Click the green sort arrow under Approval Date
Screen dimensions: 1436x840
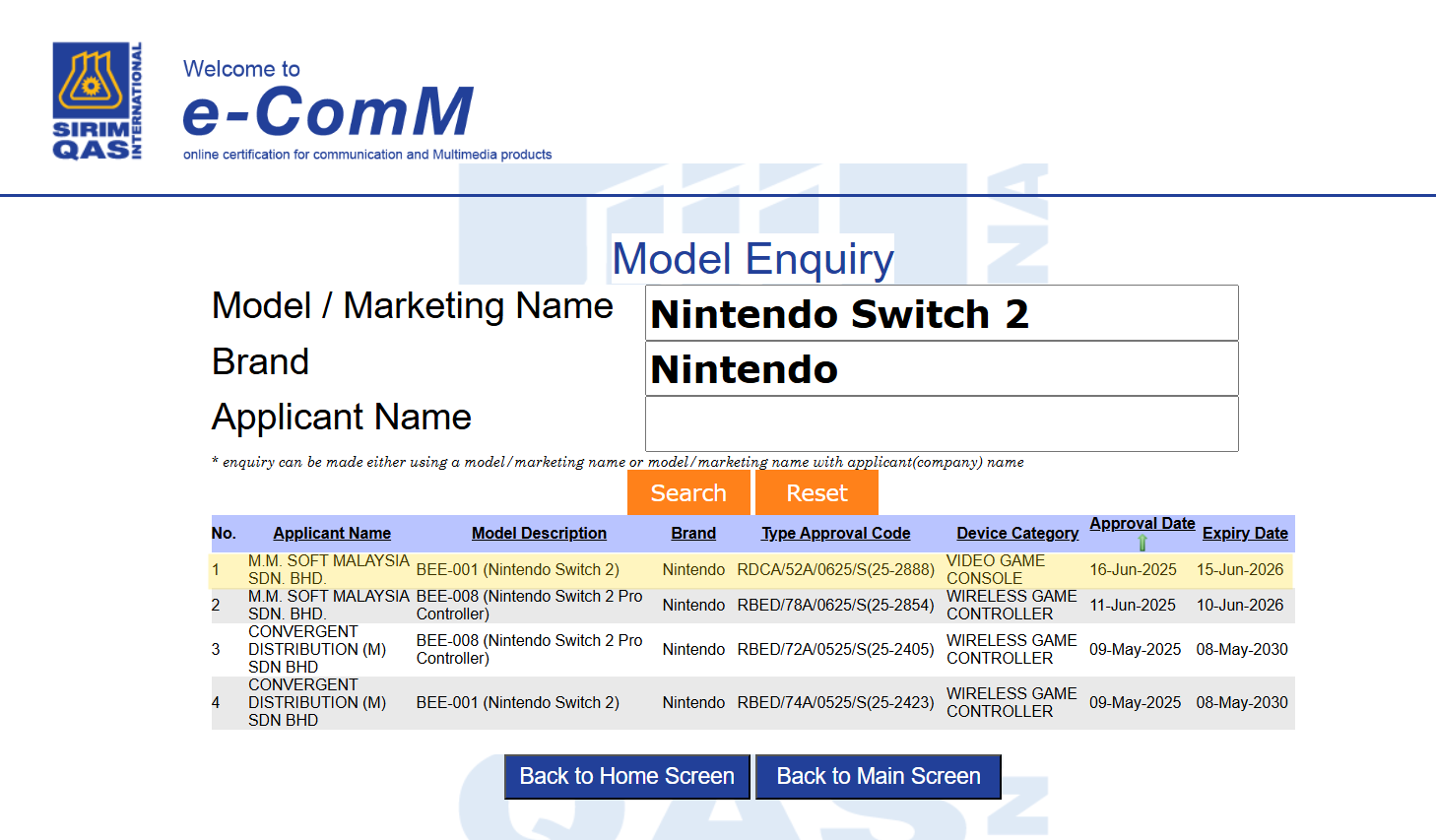(1142, 543)
